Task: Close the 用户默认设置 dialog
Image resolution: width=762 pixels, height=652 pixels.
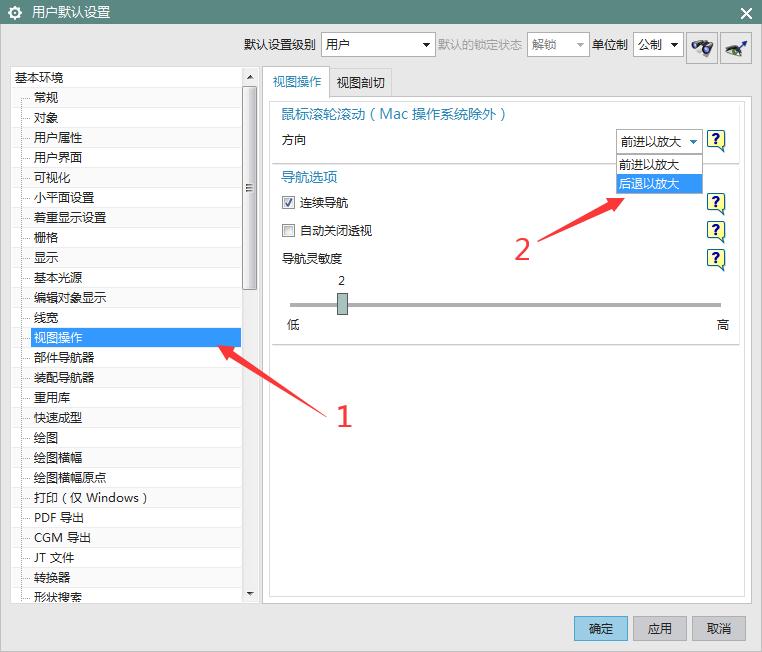Action: (x=746, y=13)
